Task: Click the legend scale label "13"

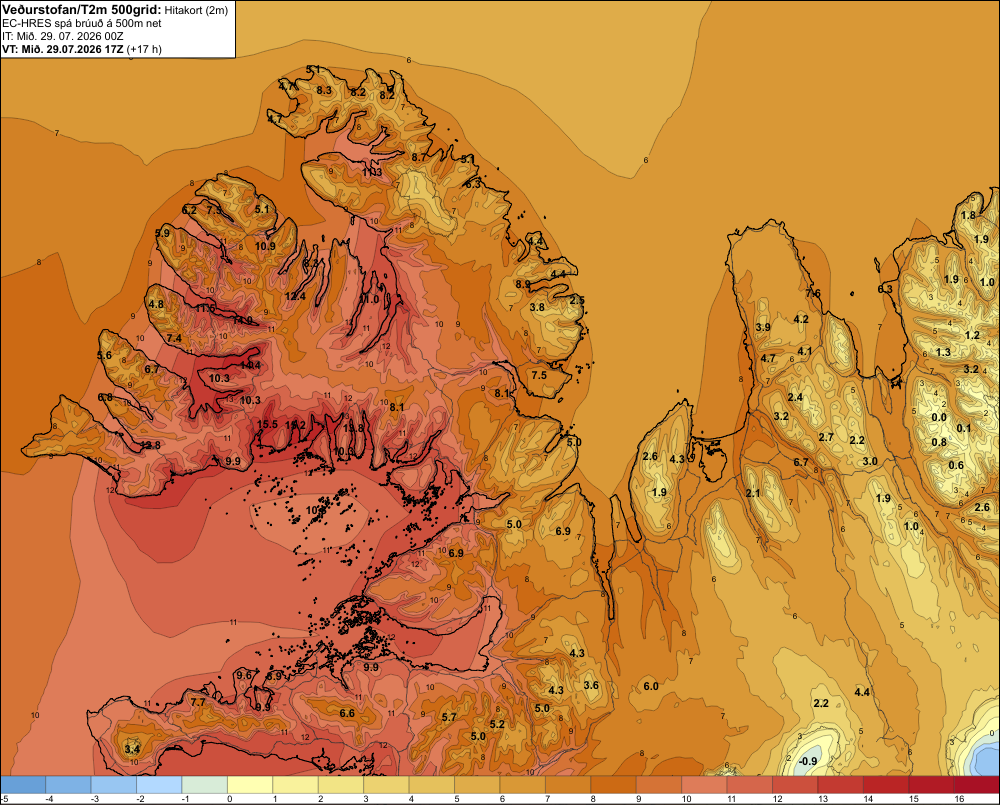Action: coord(823,799)
